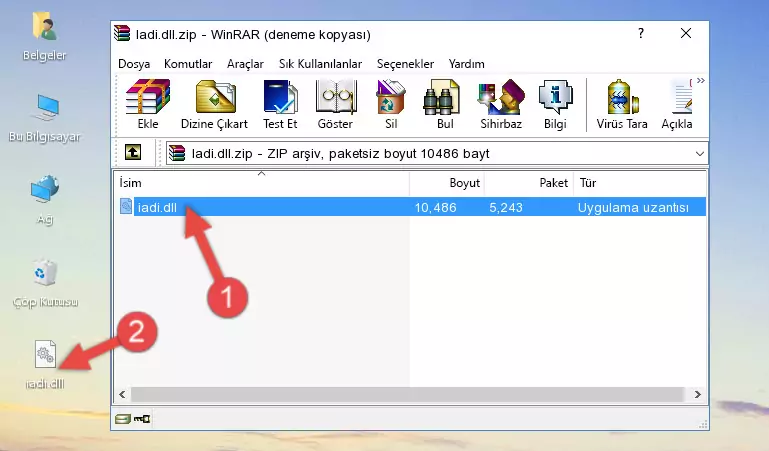Click the packed value 5,243
This screenshot has width=769, height=451.
click(506, 207)
